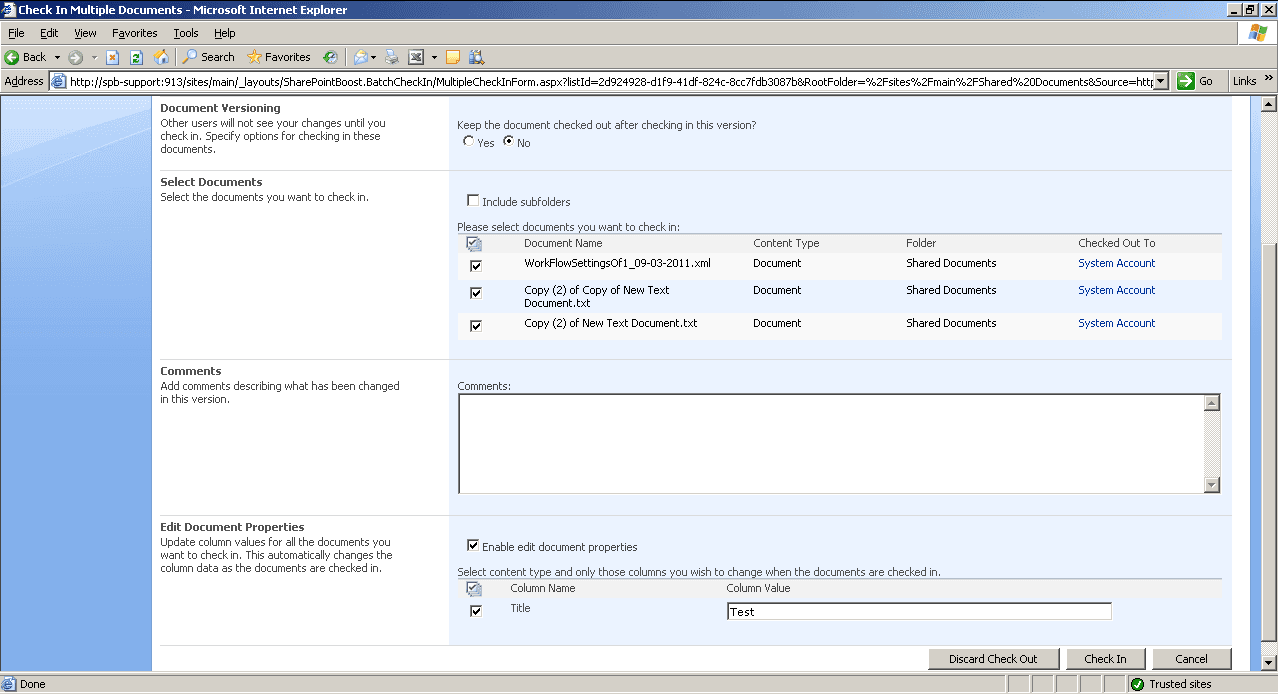Viewport: 1278px width, 695px height.
Task: Click the select-all icon above documents list
Action: pos(474,243)
